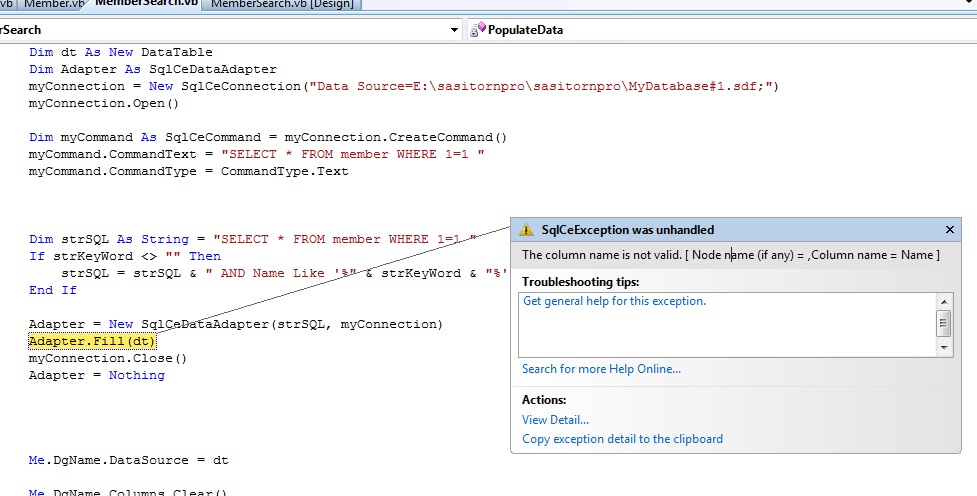This screenshot has width=977, height=496.
Task: Click the troubleshooting tips scrollbar thumb
Action: 943,323
